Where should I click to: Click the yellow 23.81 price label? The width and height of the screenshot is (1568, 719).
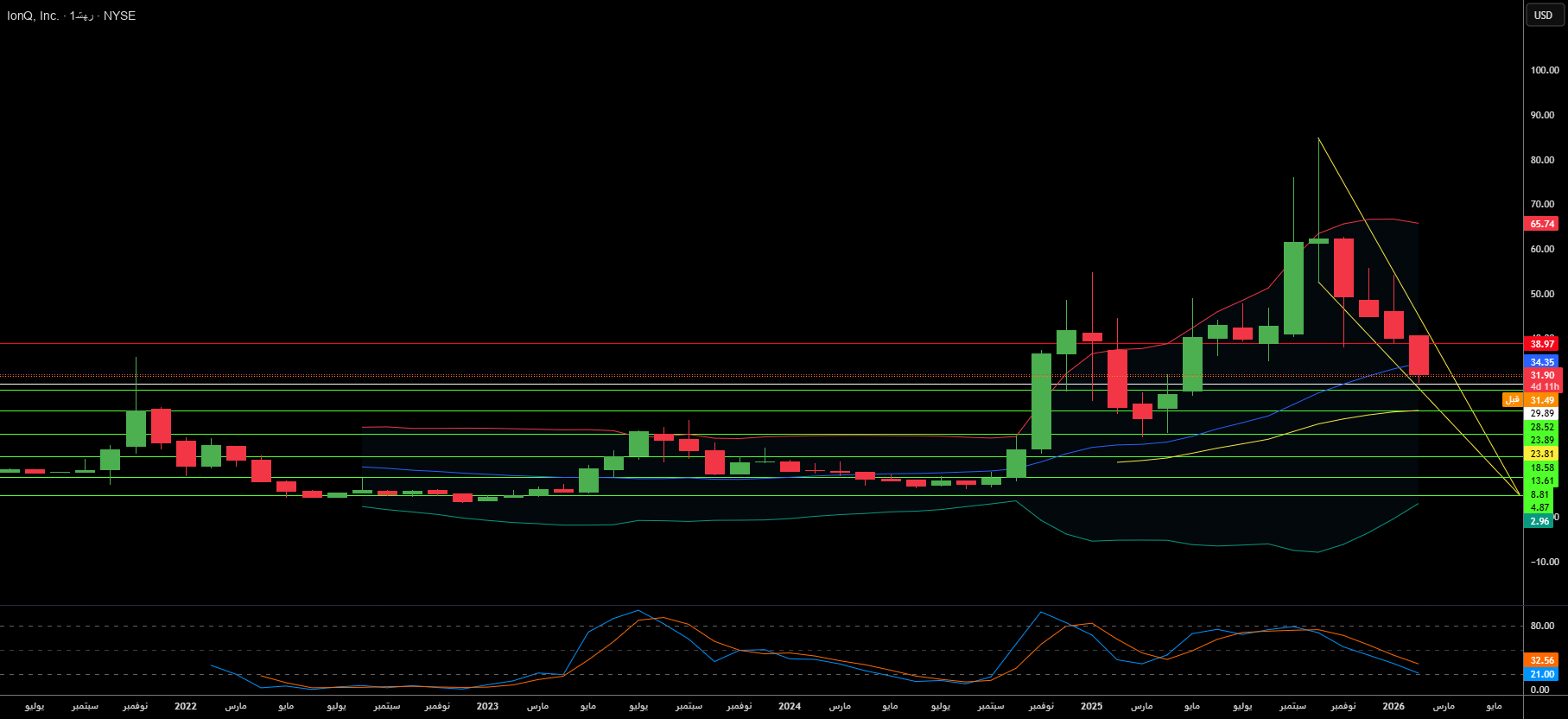pyautogui.click(x=1542, y=454)
